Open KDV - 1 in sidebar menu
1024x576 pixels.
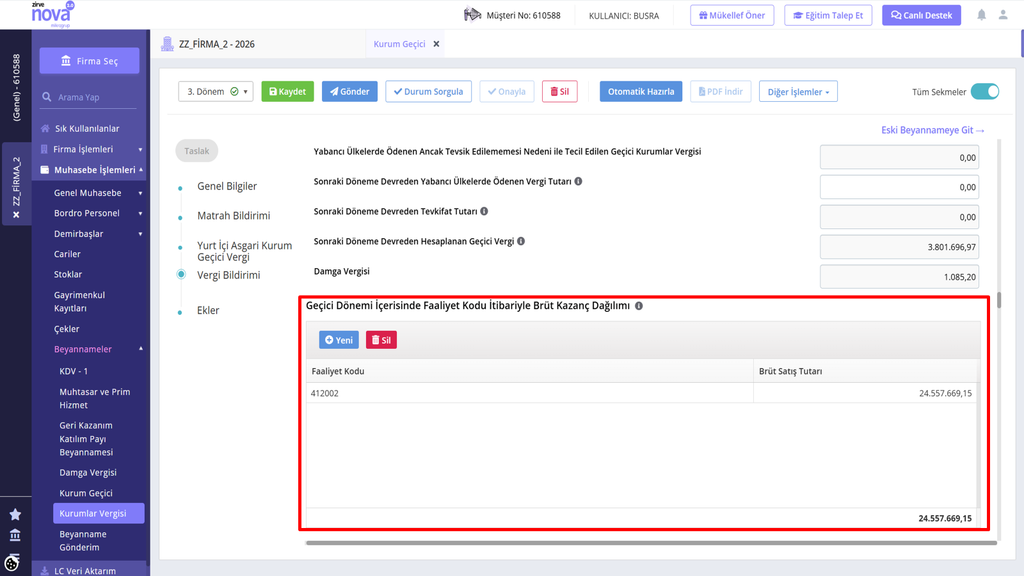[73, 371]
